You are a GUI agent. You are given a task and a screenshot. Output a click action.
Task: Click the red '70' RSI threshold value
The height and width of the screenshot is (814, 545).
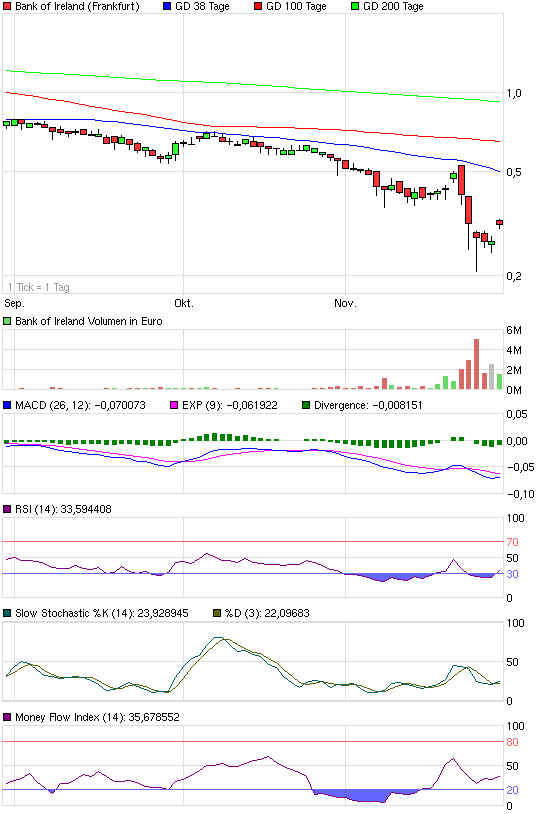(512, 542)
